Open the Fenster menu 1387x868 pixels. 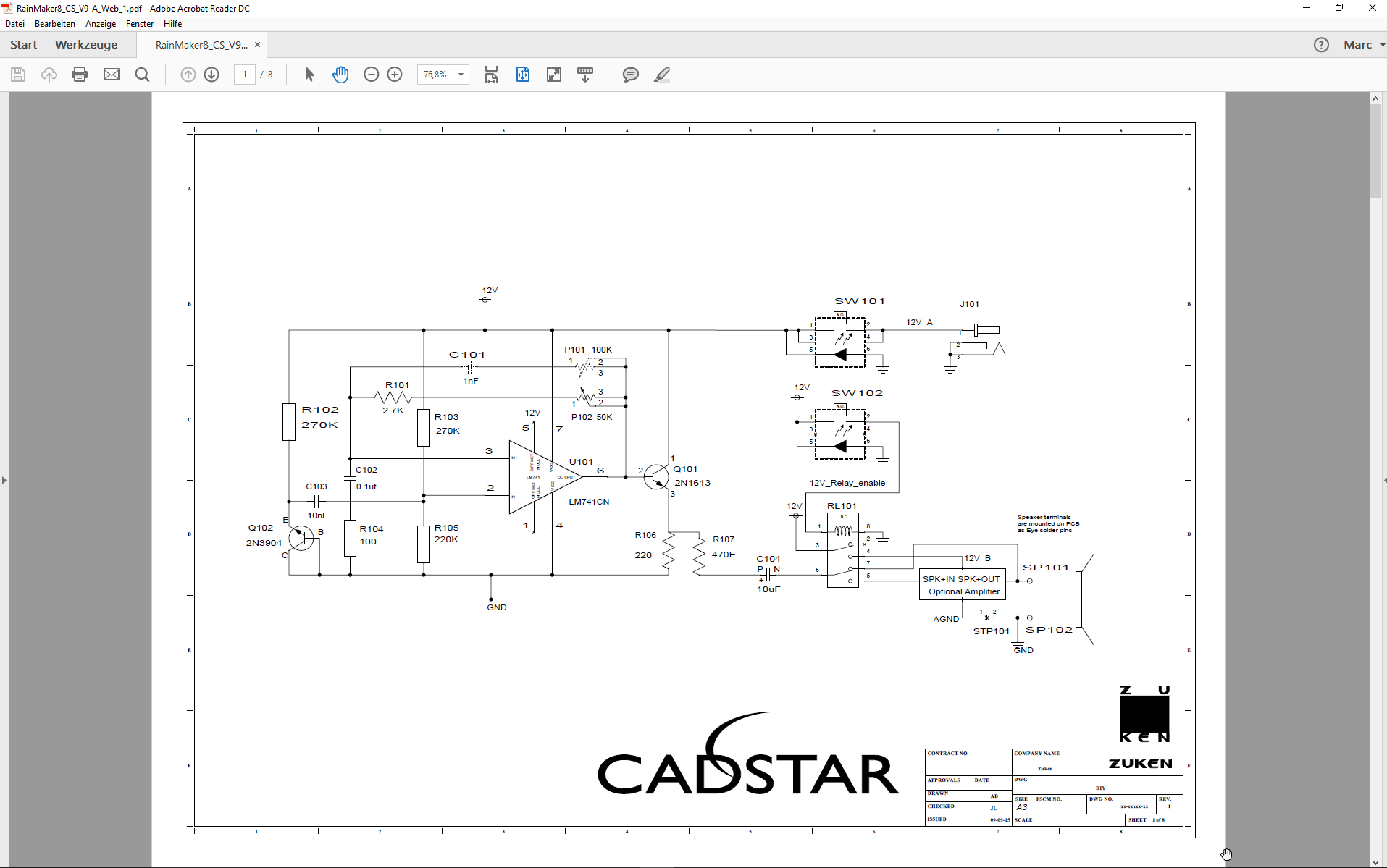140,24
